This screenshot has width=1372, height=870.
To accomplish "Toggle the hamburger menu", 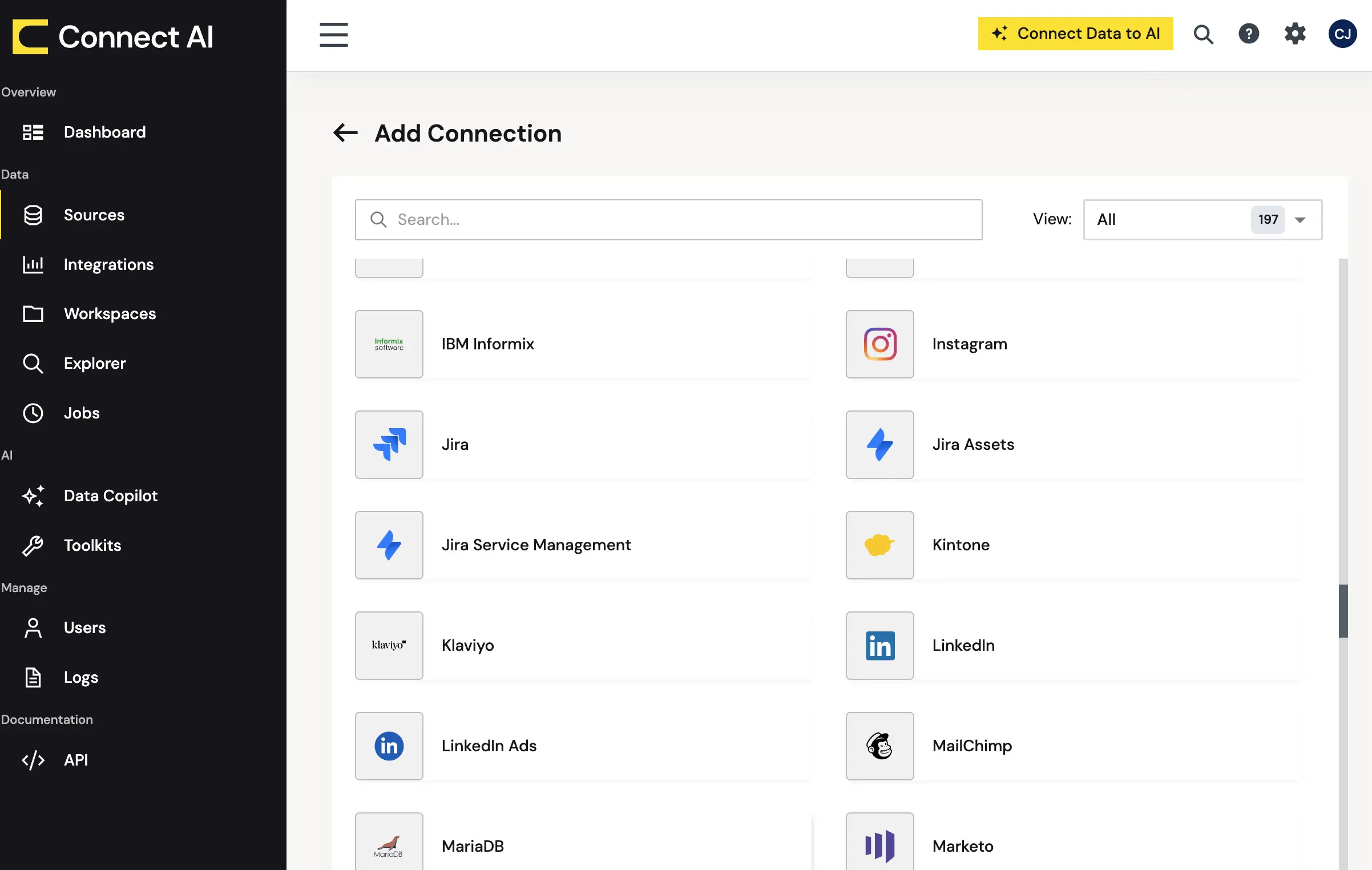I will click(333, 35).
